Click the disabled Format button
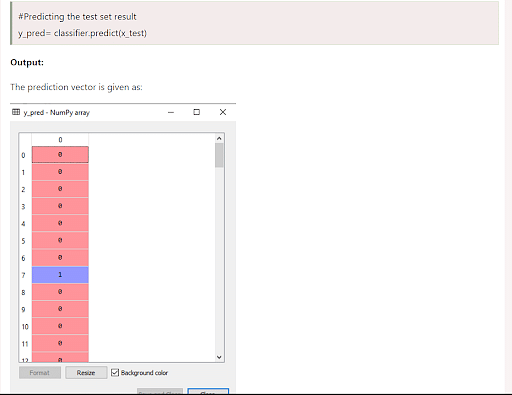The height and width of the screenshot is (395, 512). [40, 373]
